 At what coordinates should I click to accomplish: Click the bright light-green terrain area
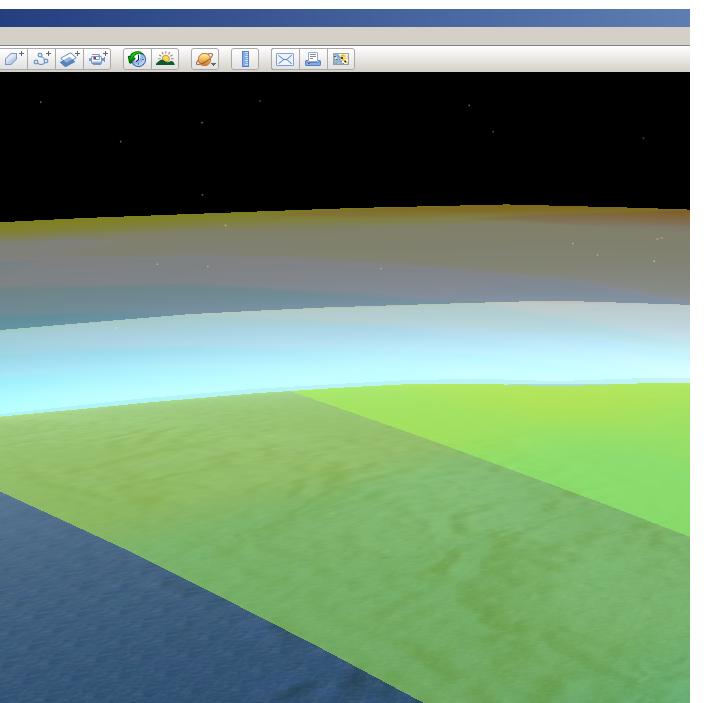coord(560,440)
